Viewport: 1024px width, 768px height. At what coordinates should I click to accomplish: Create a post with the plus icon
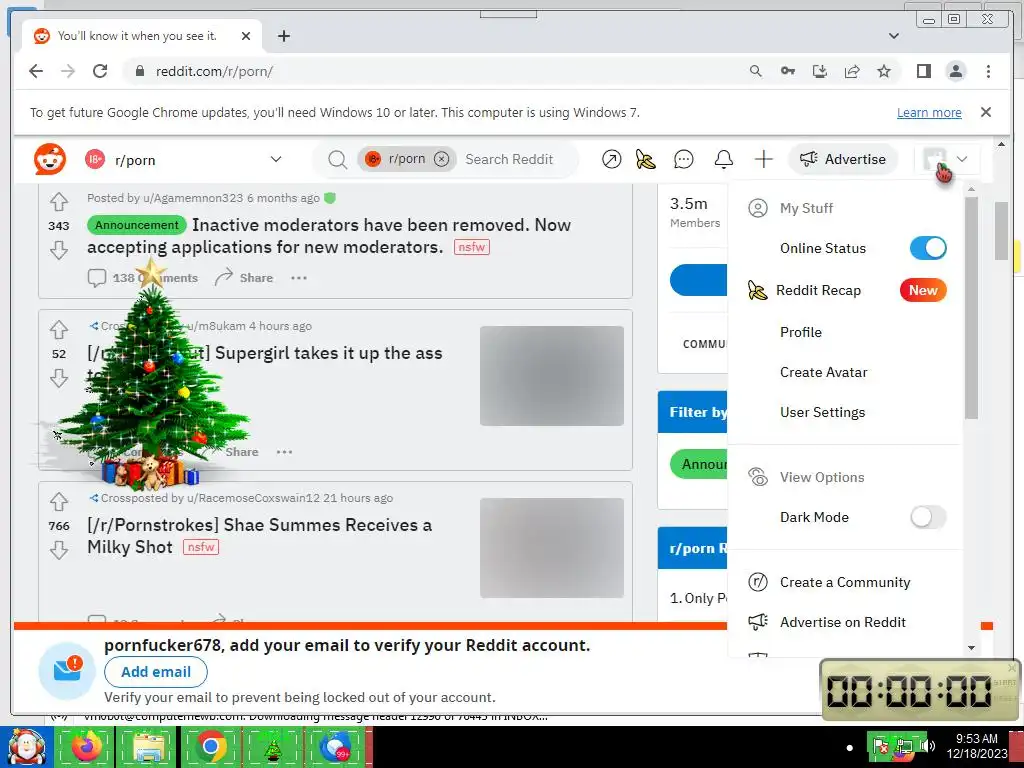click(x=763, y=159)
